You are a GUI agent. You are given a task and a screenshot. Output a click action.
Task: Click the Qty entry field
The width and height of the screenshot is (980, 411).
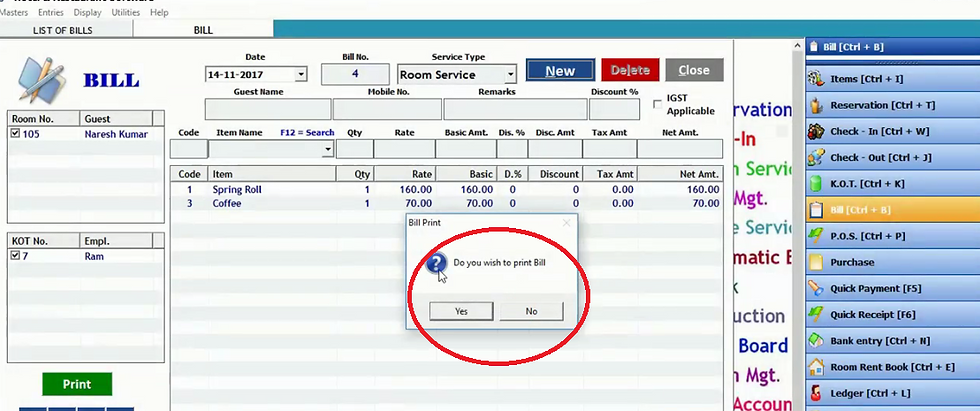pyautogui.click(x=354, y=149)
